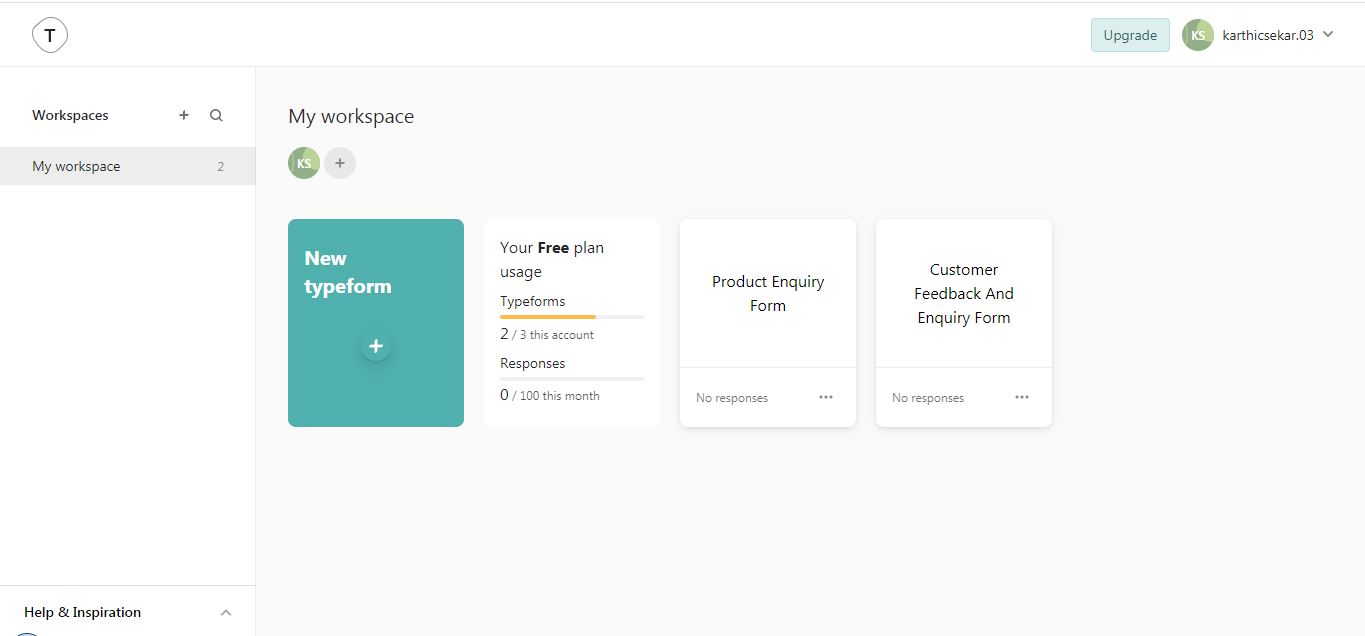
Task: Click the Typeforms usage progress bar
Action: click(571, 317)
